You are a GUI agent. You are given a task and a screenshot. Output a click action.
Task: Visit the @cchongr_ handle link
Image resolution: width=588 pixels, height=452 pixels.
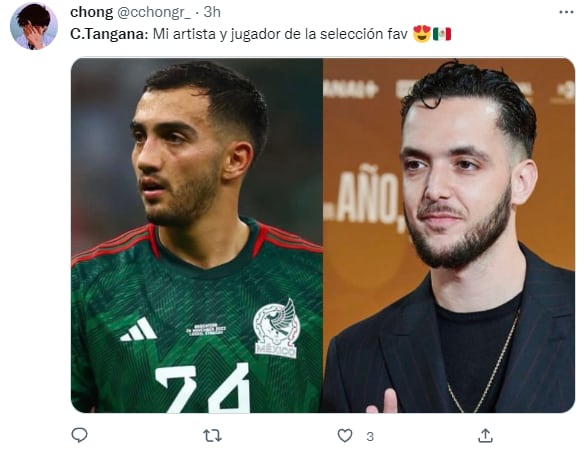point(154,12)
